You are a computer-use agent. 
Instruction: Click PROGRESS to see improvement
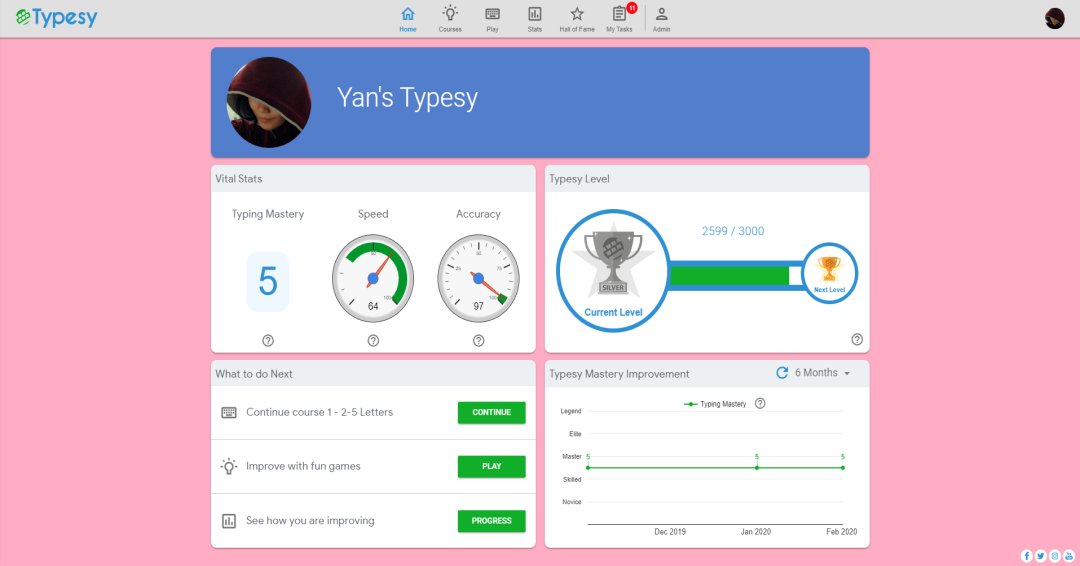click(x=492, y=521)
